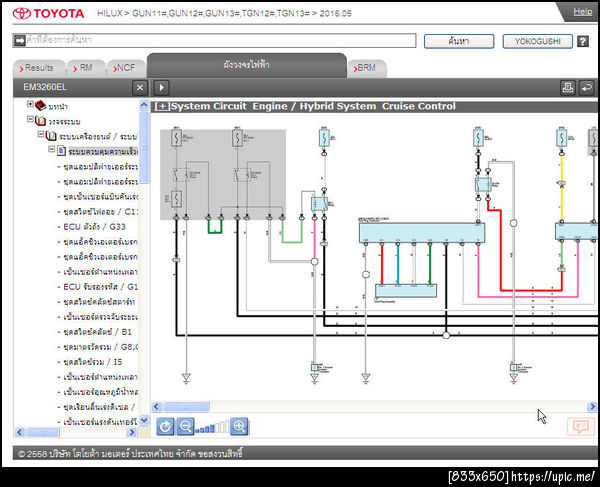The image size is (600, 487).
Task: Select the ชุดเรือนลิ้นเร่งดีเซล tree item
Action: [x=99, y=407]
